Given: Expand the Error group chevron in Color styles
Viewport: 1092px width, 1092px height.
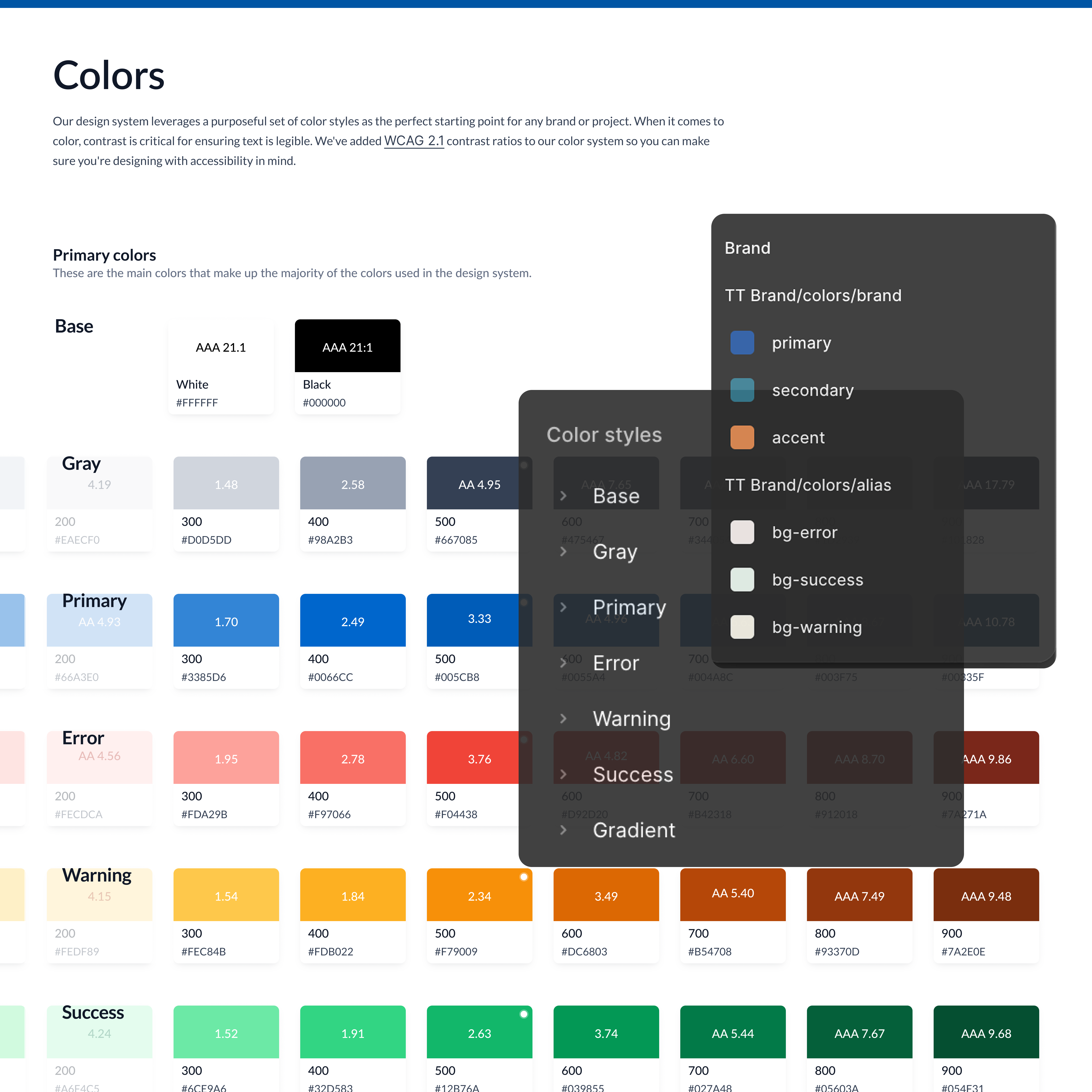Looking at the screenshot, I should [x=563, y=663].
